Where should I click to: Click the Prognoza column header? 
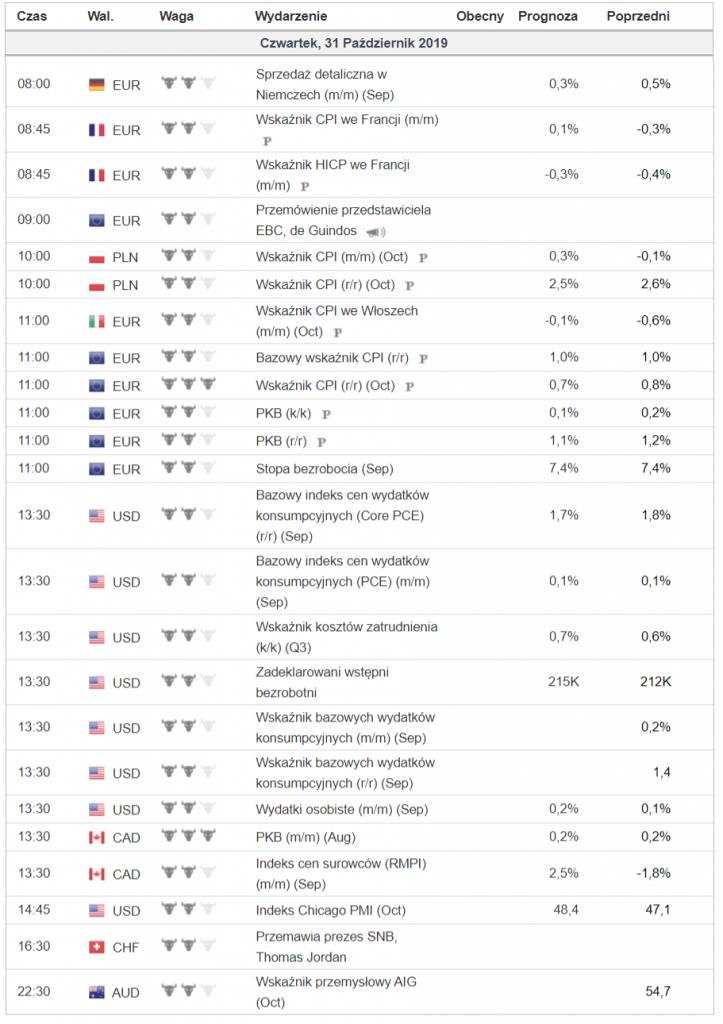click(548, 16)
